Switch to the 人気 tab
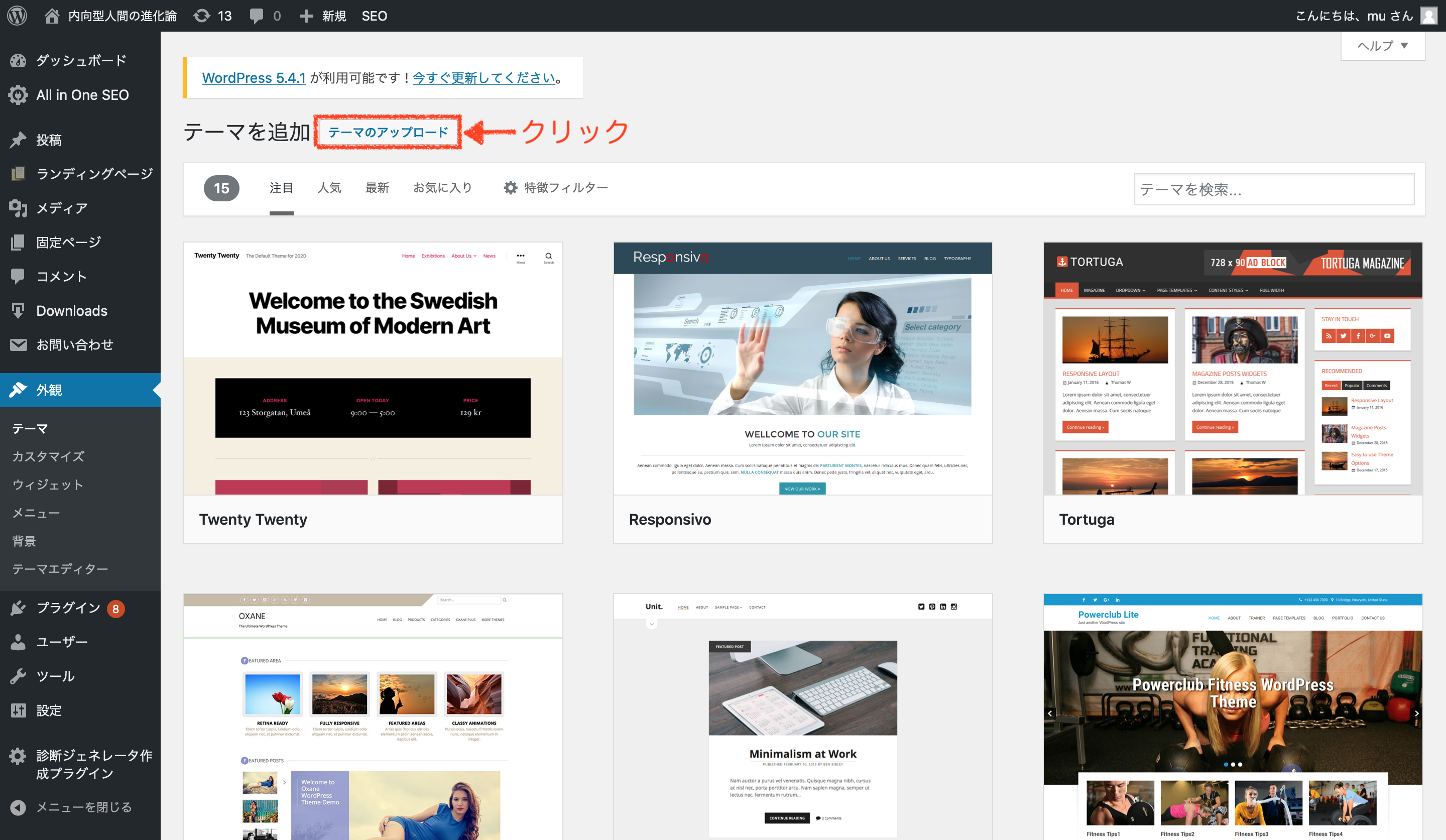This screenshot has width=1446, height=840. click(329, 188)
